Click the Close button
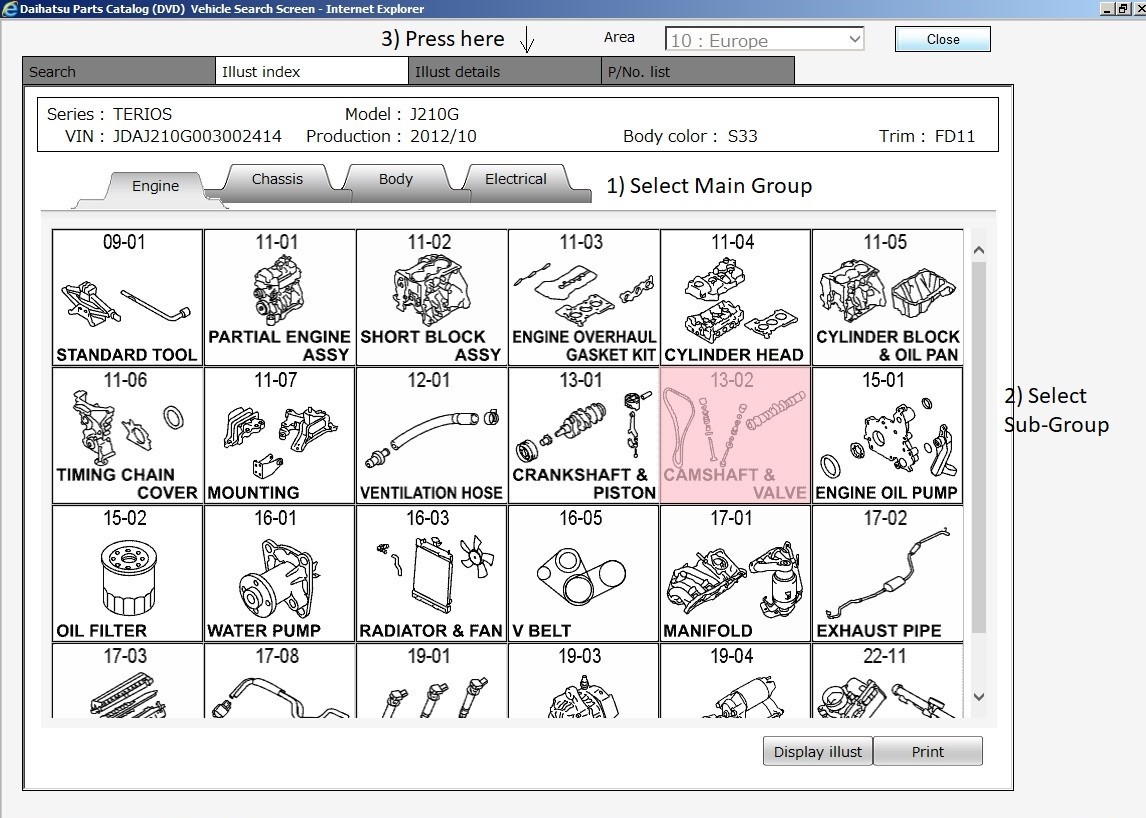The image size is (1146, 818). [x=943, y=39]
